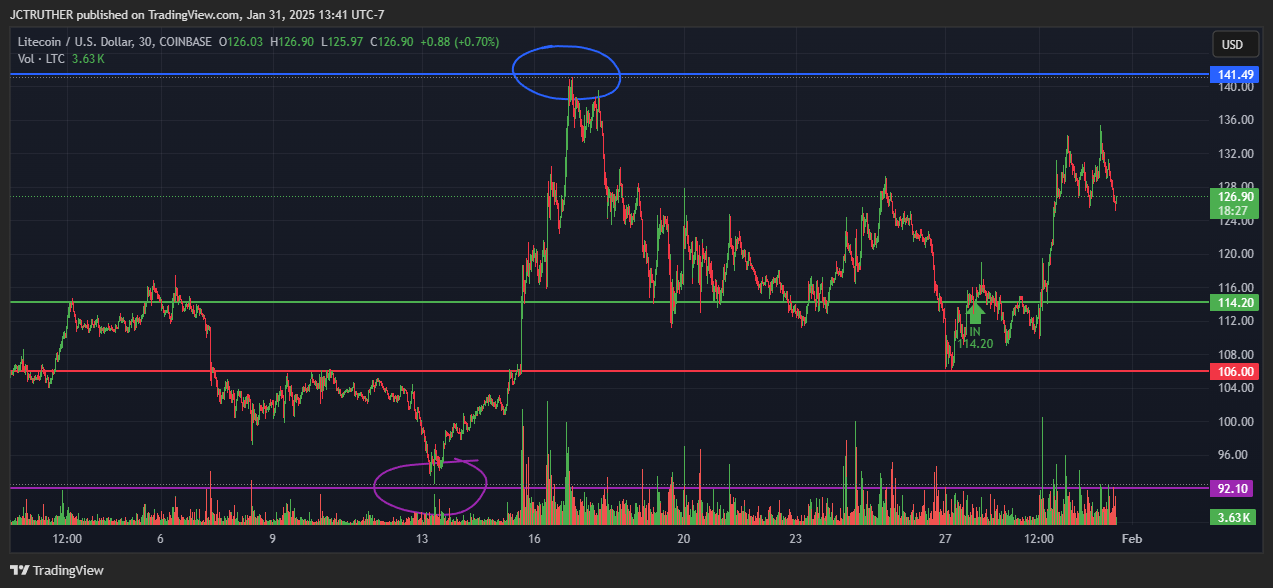Click the green 114.20 price label
Screen dimensions: 1273x588
[x=1236, y=302]
